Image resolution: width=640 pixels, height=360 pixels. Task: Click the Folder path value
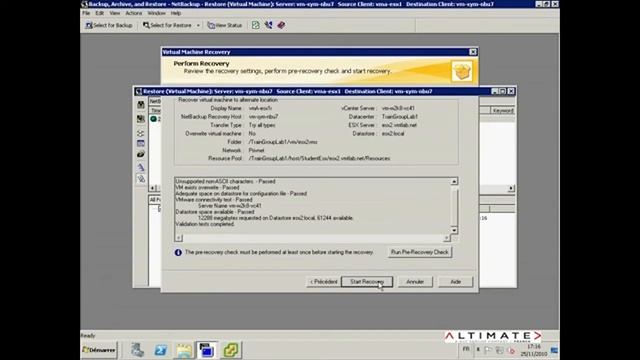coord(283,142)
